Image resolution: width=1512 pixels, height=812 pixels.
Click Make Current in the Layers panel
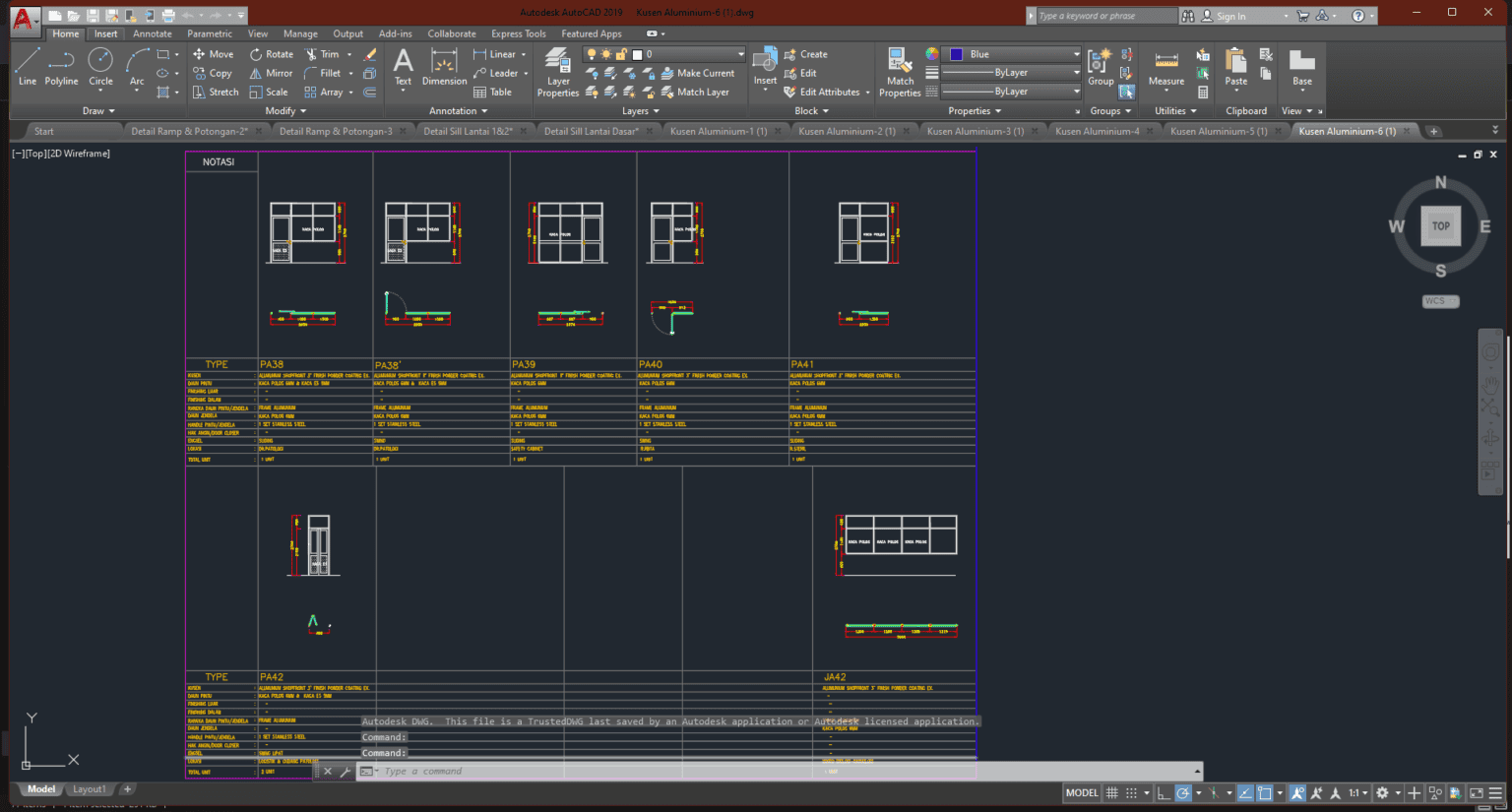click(x=700, y=72)
